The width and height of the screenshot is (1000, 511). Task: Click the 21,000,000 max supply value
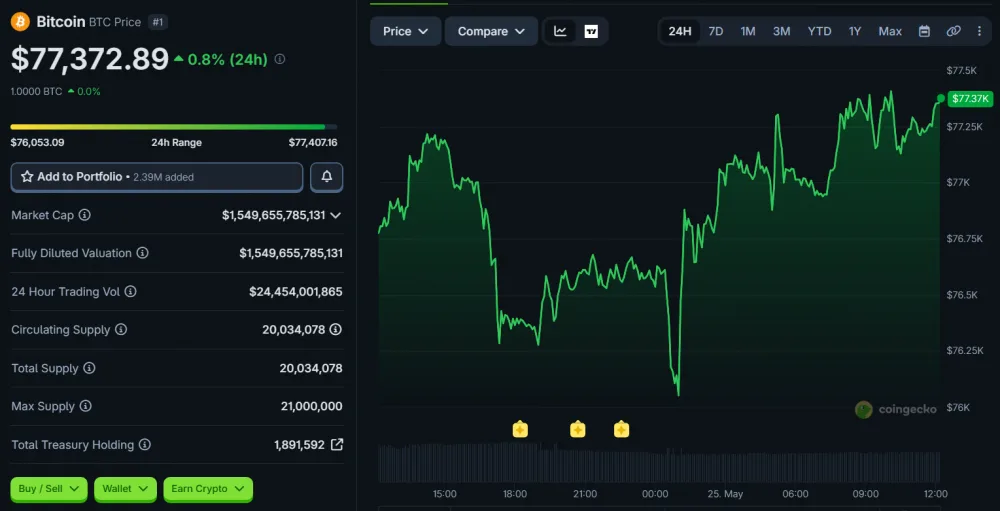pos(311,406)
